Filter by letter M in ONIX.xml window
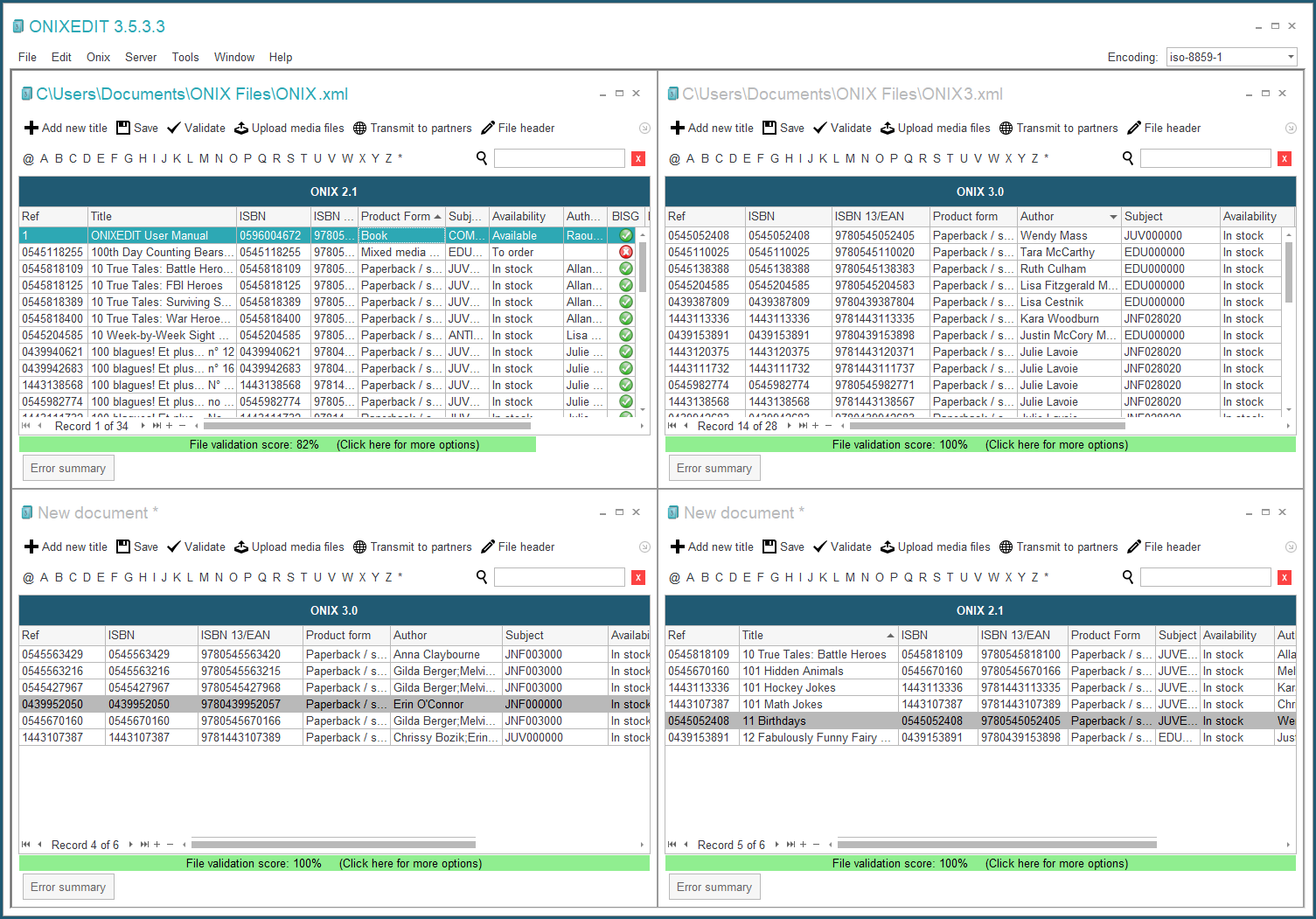The image size is (1316, 919). coord(204,158)
